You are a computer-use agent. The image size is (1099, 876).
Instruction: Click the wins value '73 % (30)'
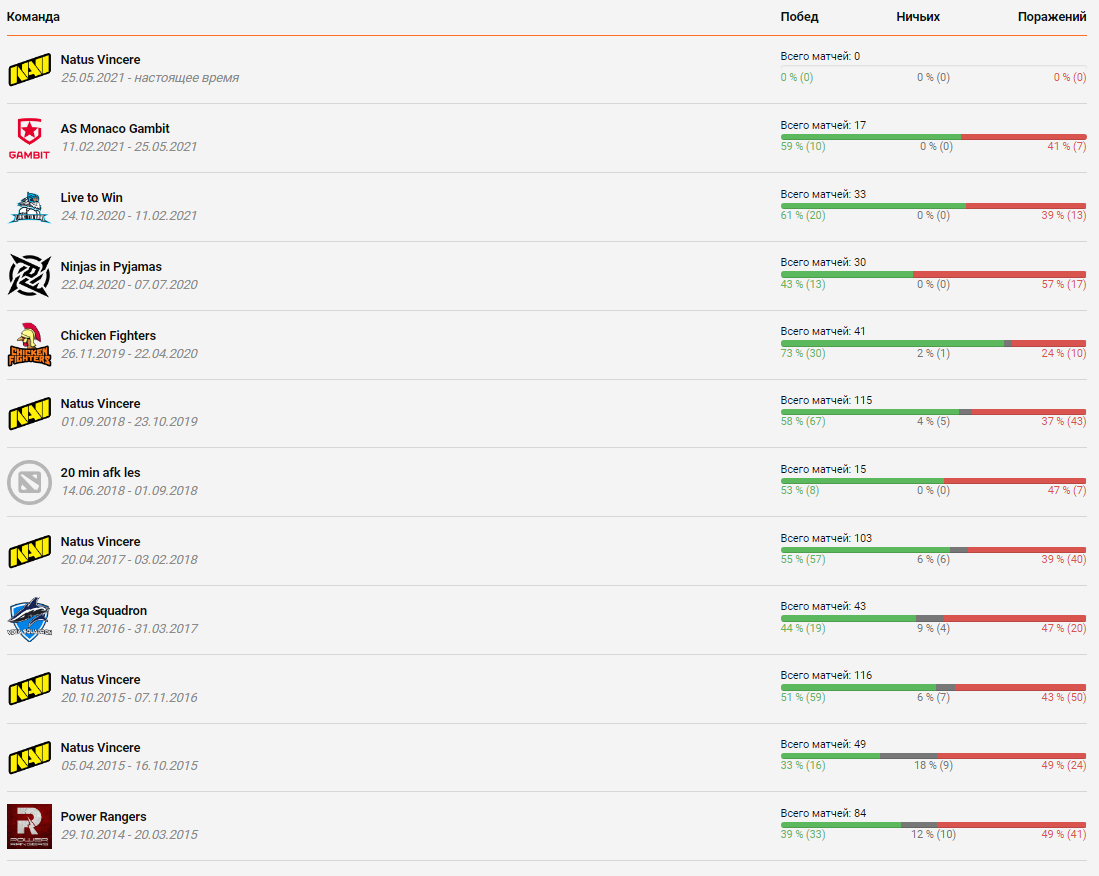[x=803, y=353]
